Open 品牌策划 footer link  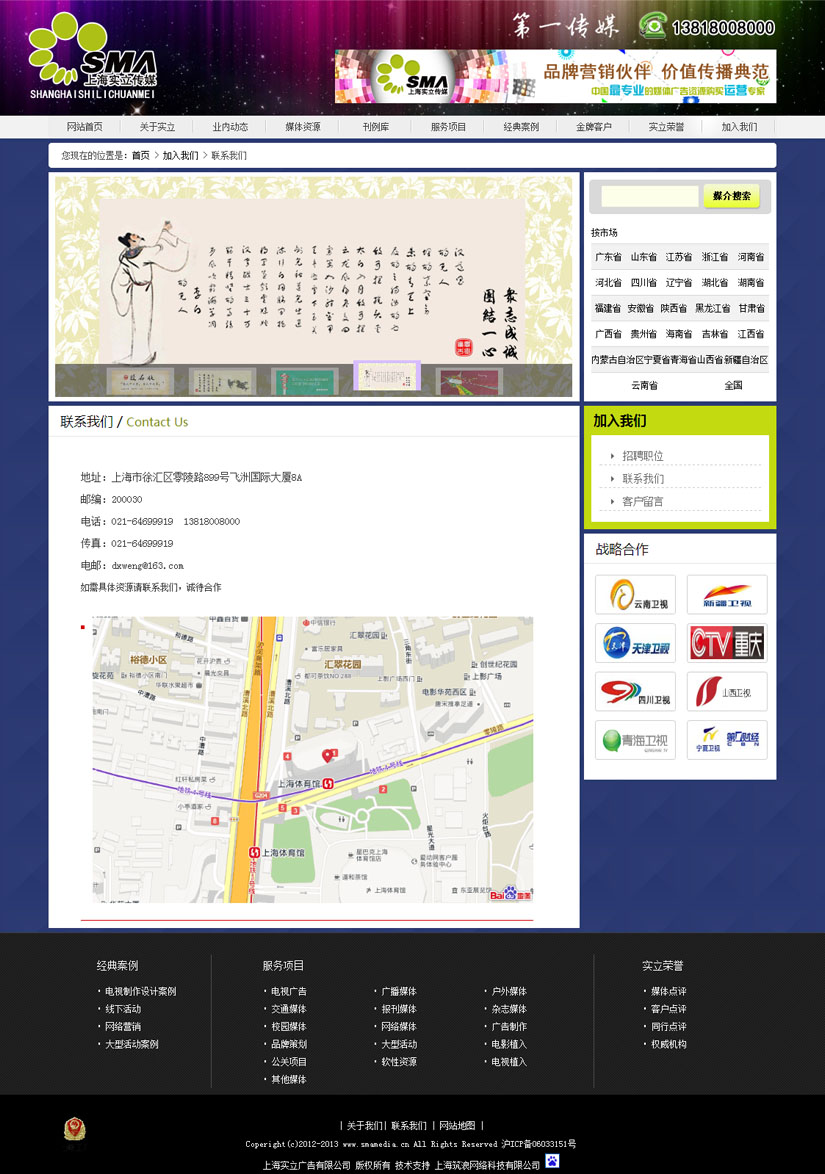(x=289, y=1044)
